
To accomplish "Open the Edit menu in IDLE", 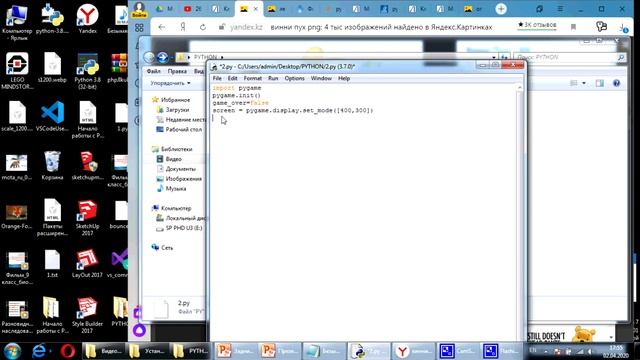I will (x=232, y=78).
